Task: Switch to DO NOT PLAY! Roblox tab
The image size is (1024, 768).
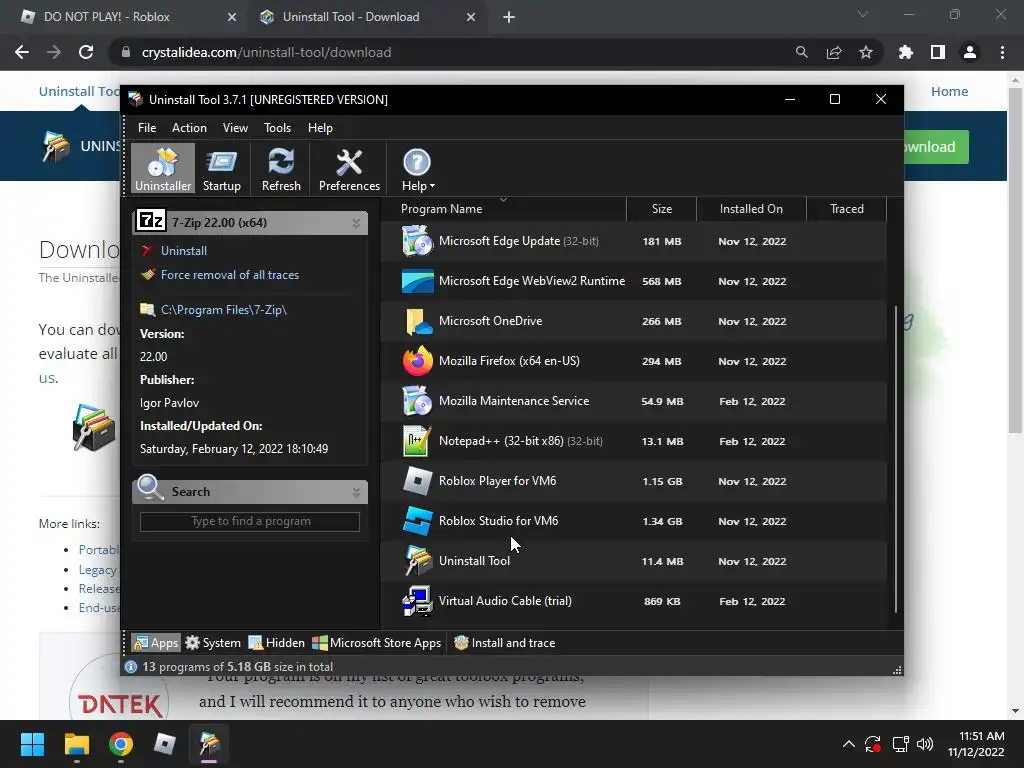Action: (106, 17)
